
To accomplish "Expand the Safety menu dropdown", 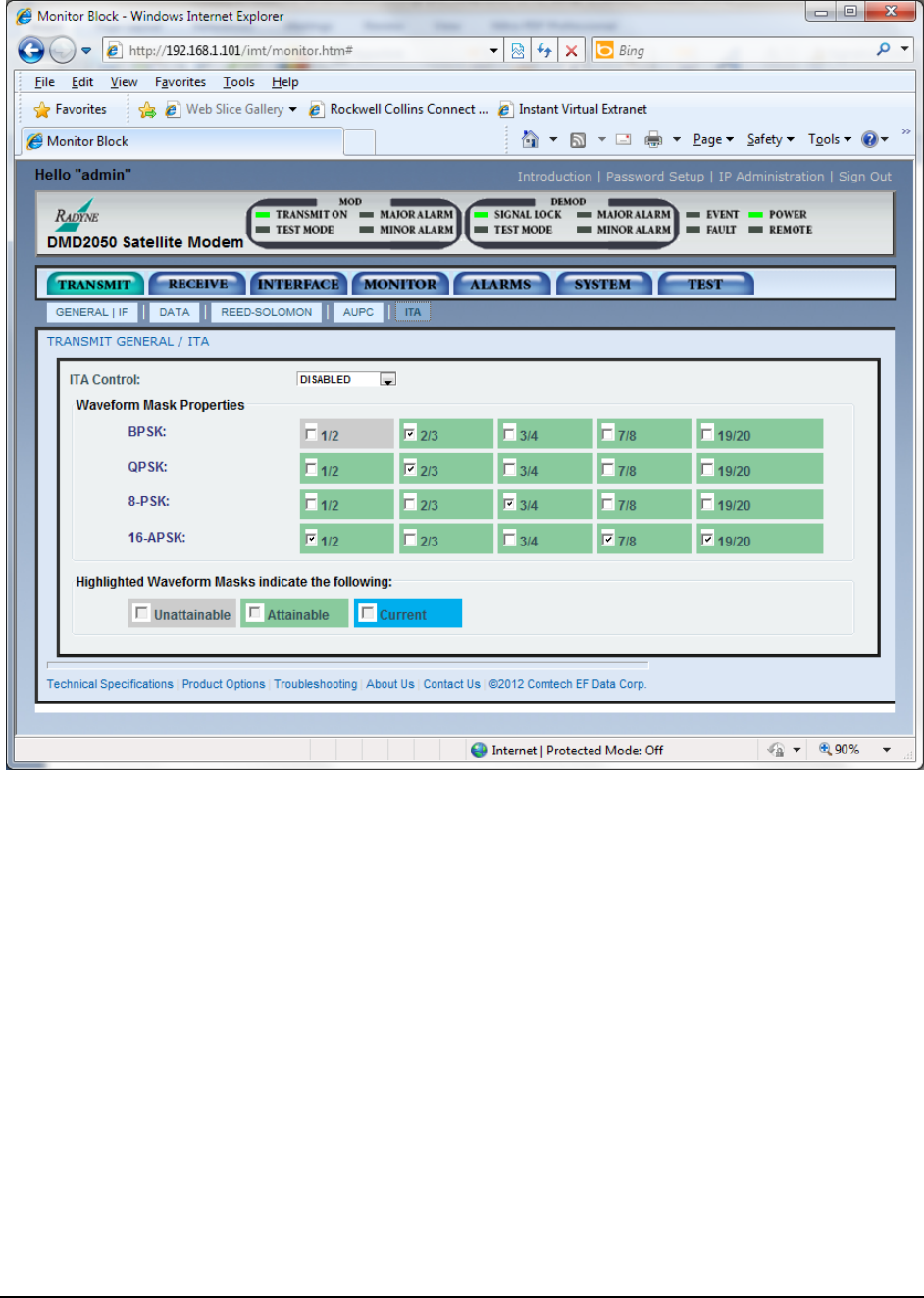I will click(x=770, y=140).
